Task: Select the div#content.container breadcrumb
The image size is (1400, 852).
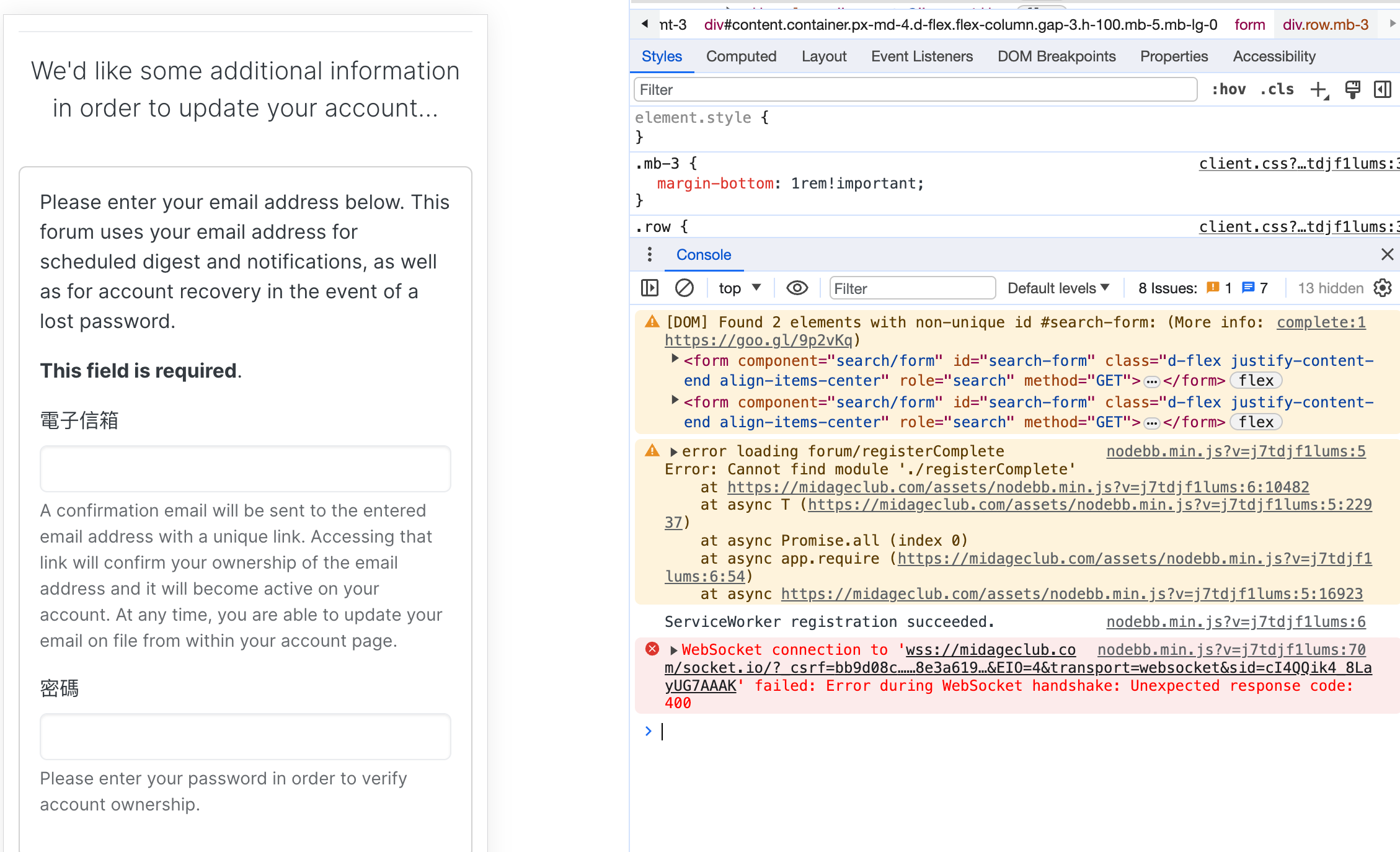Action: tap(960, 25)
